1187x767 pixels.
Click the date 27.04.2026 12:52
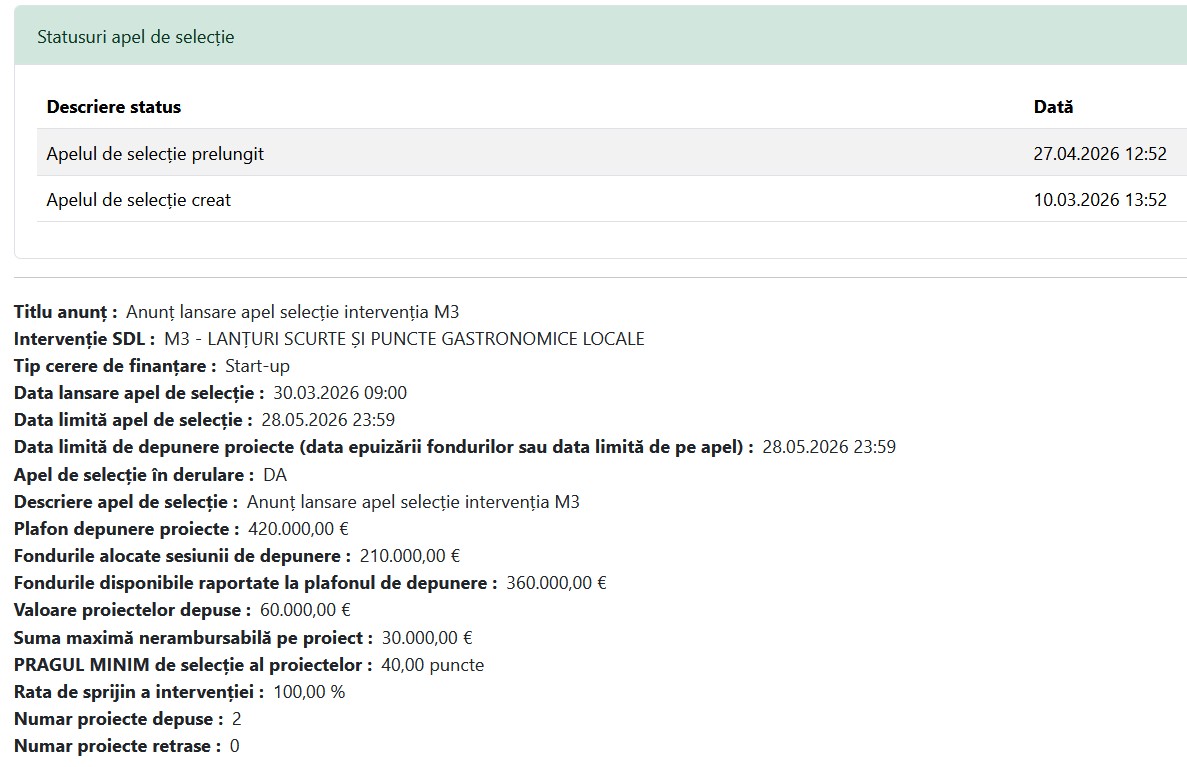(1099, 154)
